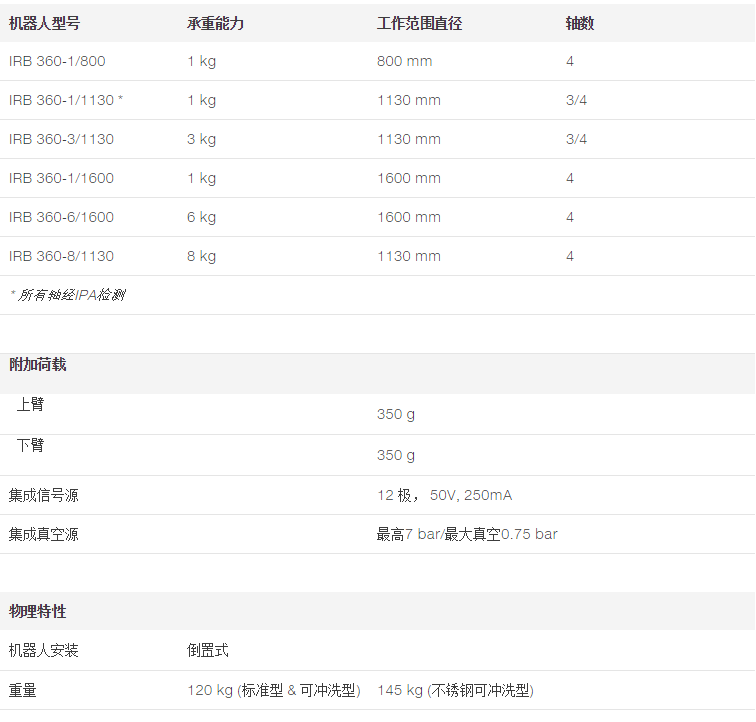
Task: Click 1600 mm in the IRB 360-1/1600 row
Action: 409,178
